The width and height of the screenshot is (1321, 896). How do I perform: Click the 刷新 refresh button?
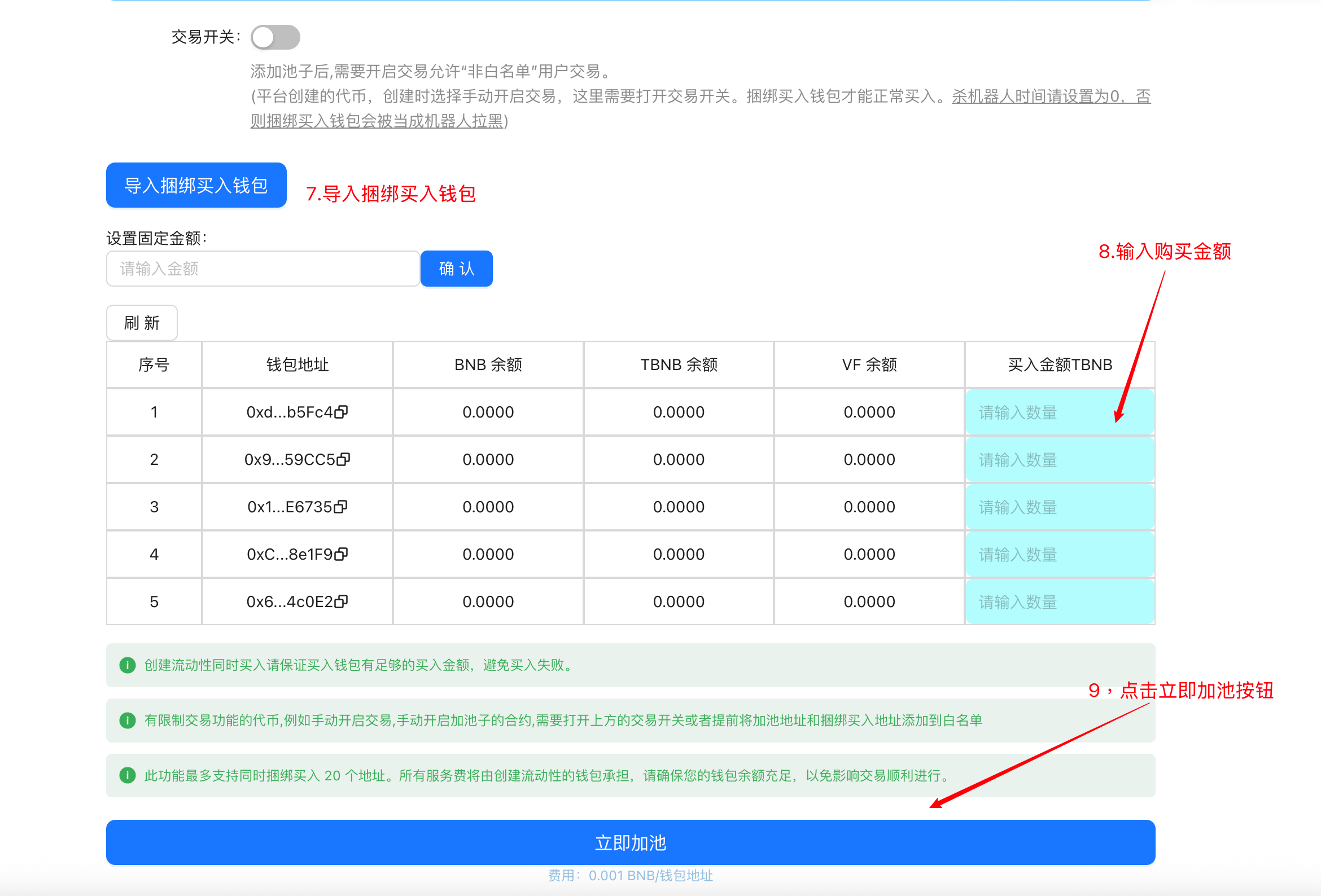click(142, 323)
